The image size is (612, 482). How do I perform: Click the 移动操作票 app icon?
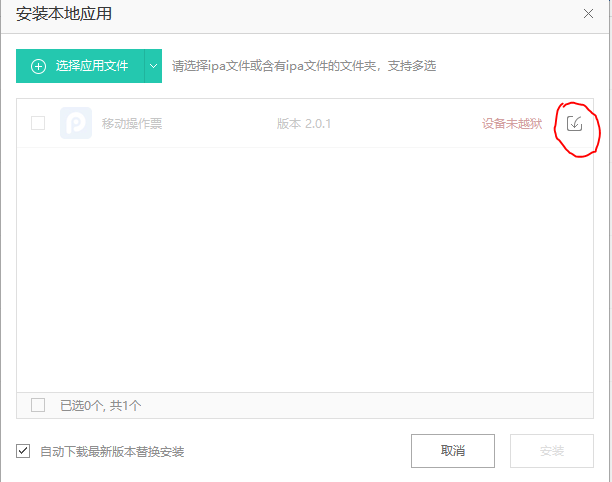76,123
